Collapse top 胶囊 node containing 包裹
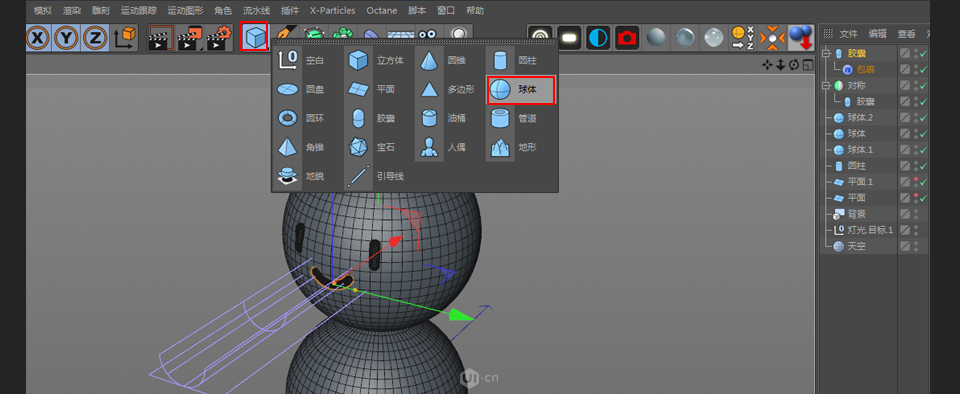960x394 pixels. point(826,53)
